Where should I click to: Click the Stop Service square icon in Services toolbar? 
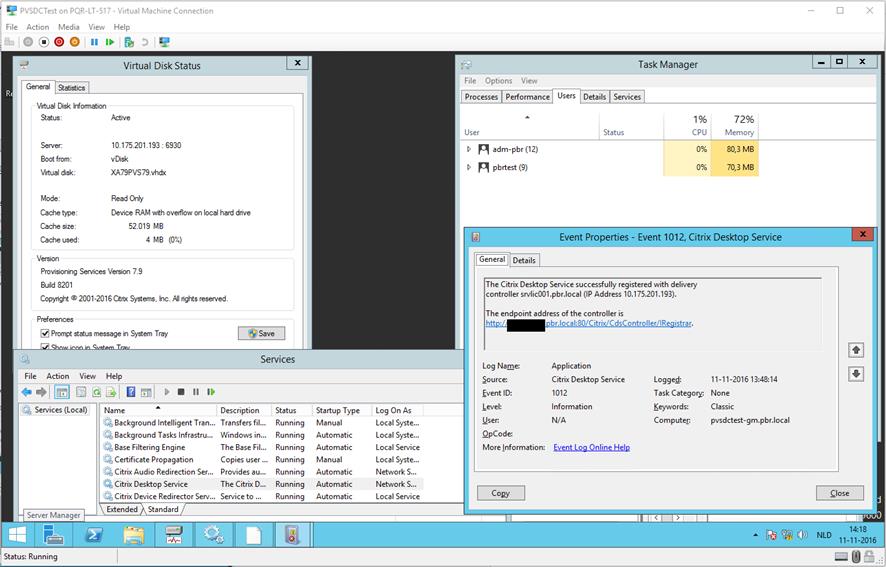181,392
